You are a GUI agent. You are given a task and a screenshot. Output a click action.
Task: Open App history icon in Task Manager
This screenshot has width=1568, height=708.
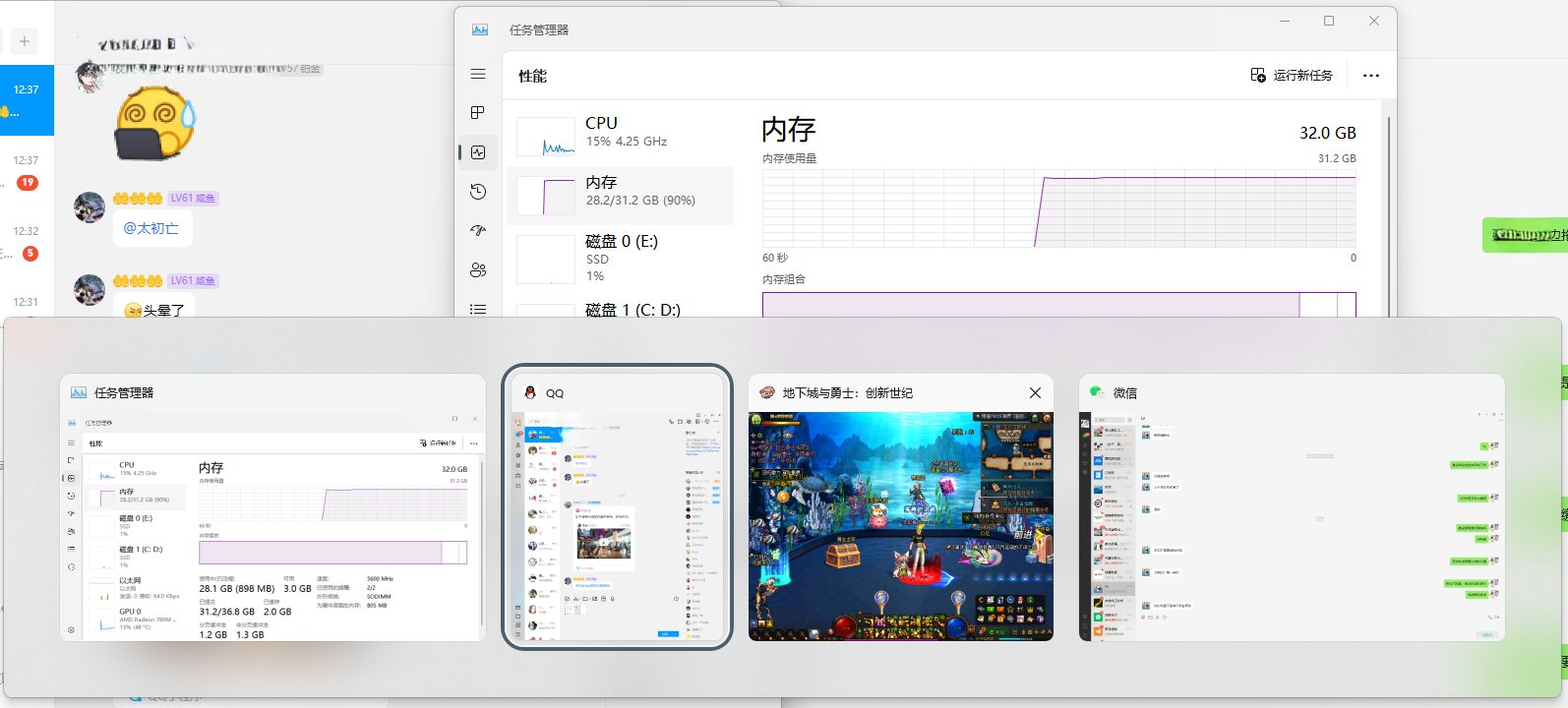coord(478,192)
